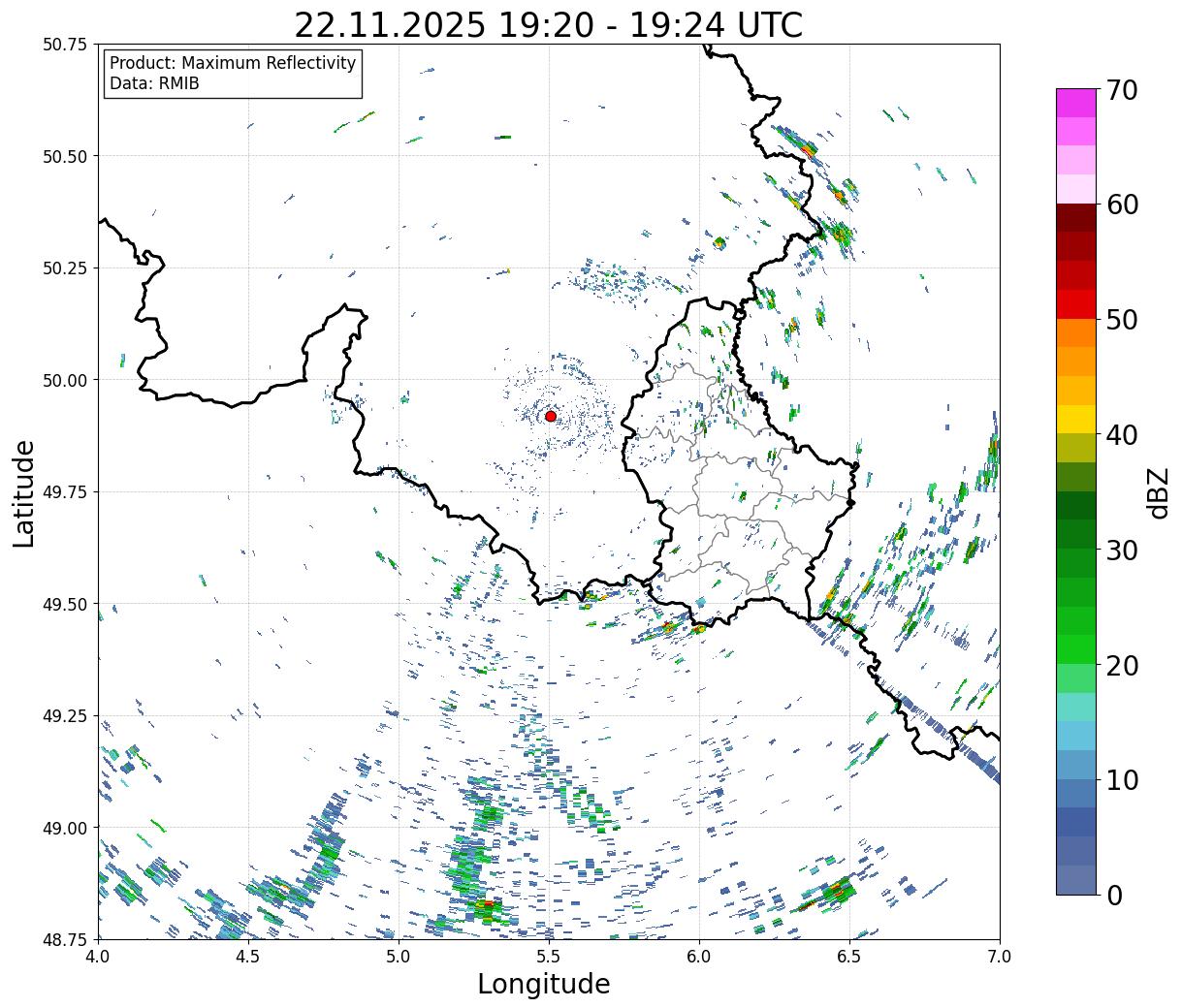The width and height of the screenshot is (1182, 1008).
Task: Click the longitude tick label 7.0
Action: tap(1000, 957)
